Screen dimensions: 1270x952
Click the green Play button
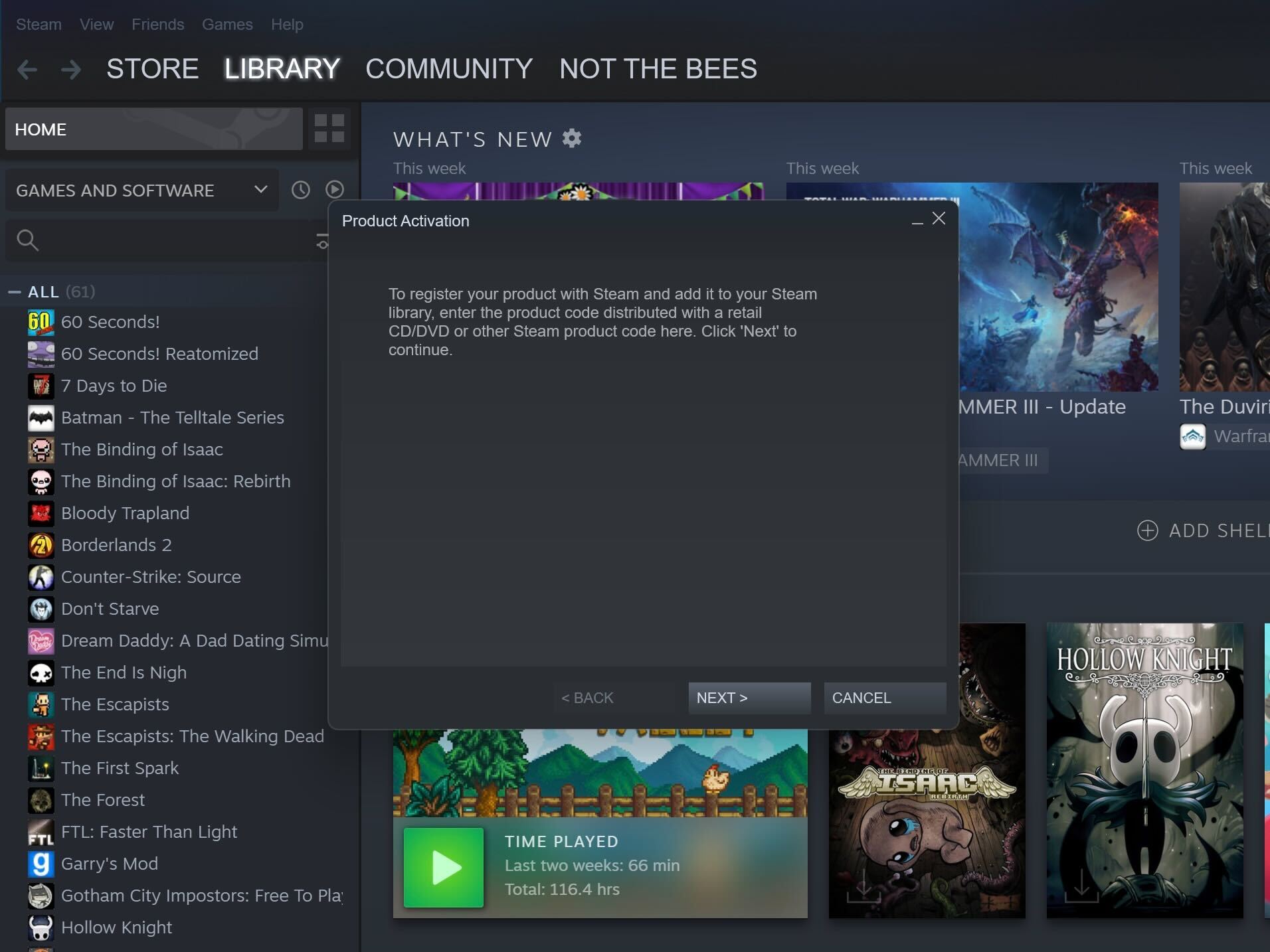444,867
